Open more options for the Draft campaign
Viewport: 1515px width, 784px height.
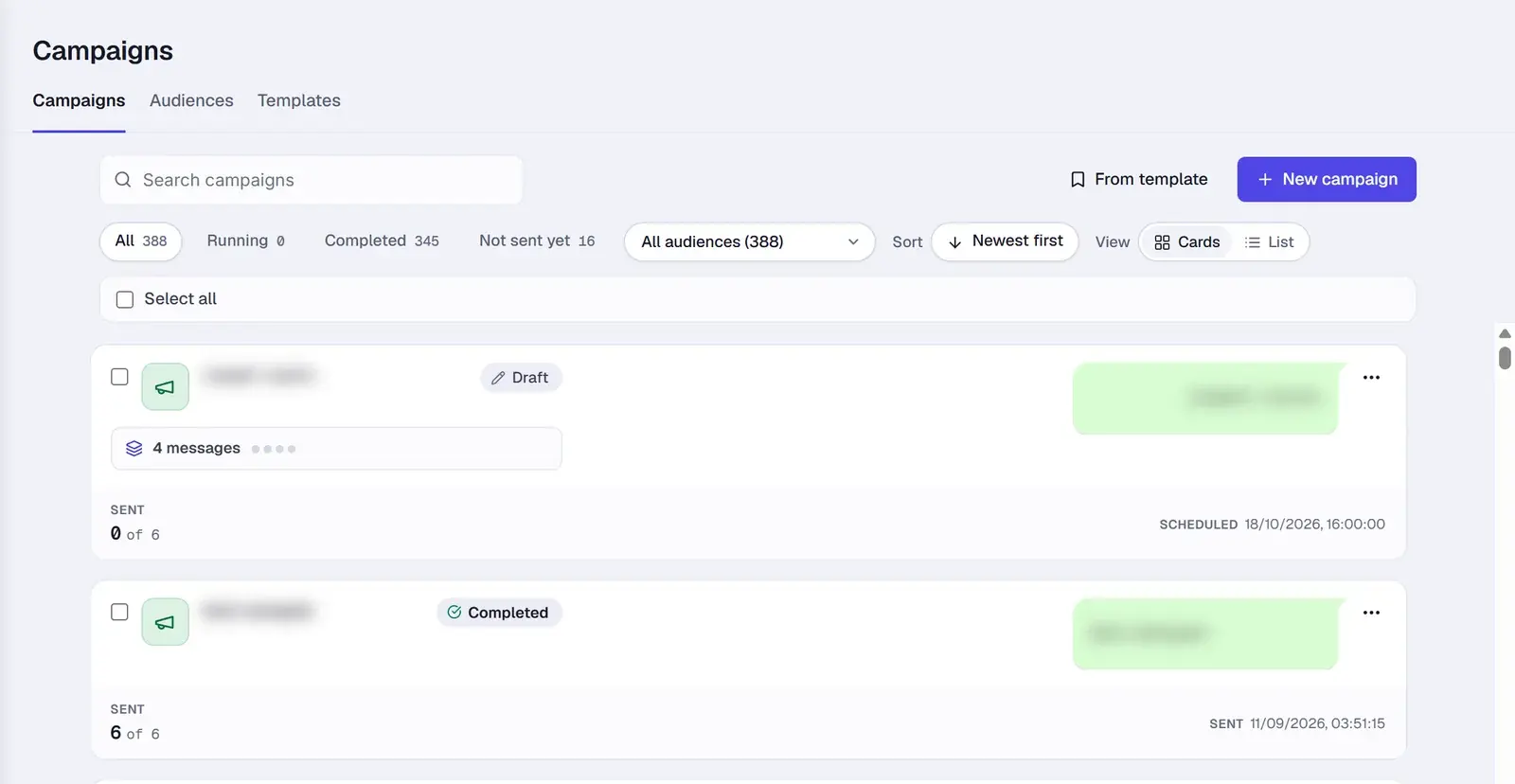click(x=1371, y=378)
